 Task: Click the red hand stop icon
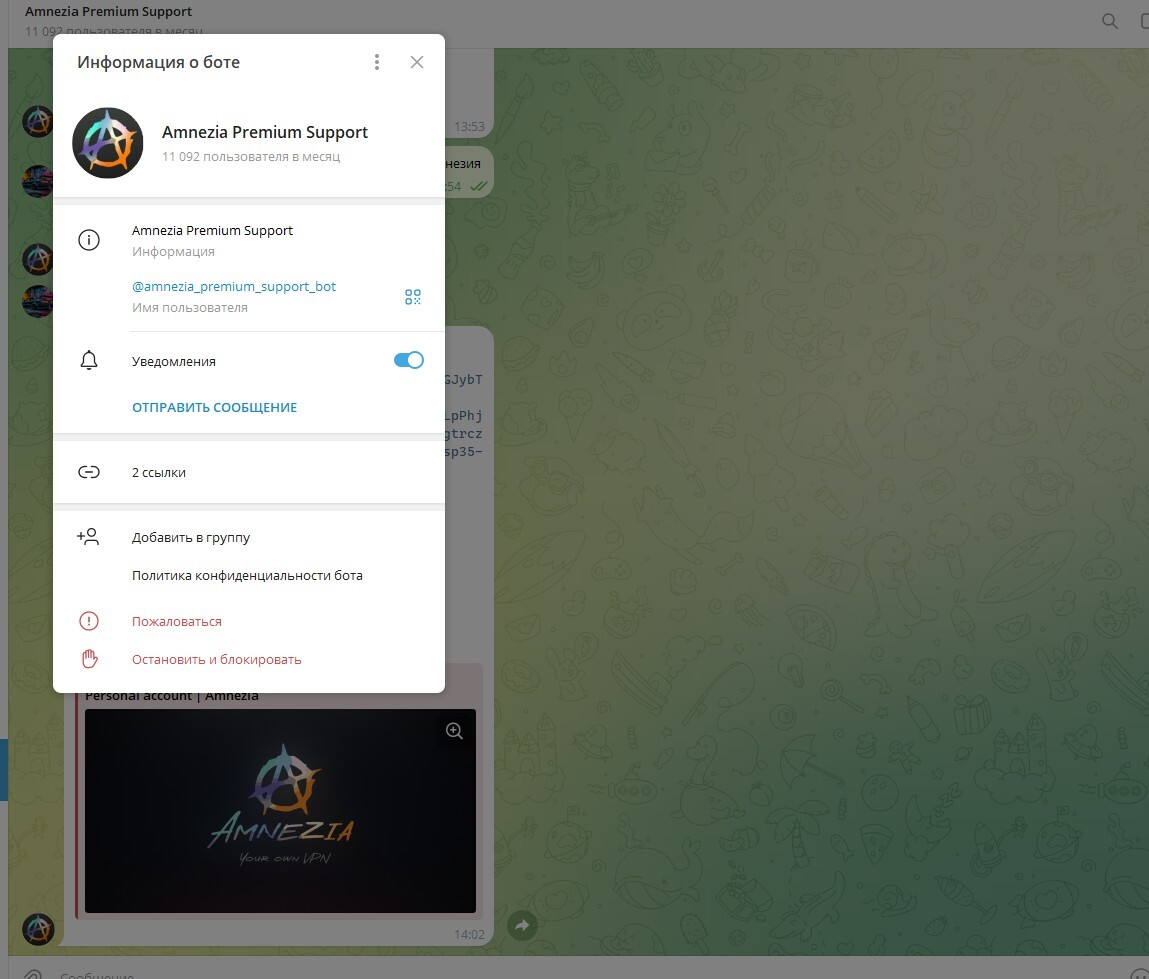(89, 659)
